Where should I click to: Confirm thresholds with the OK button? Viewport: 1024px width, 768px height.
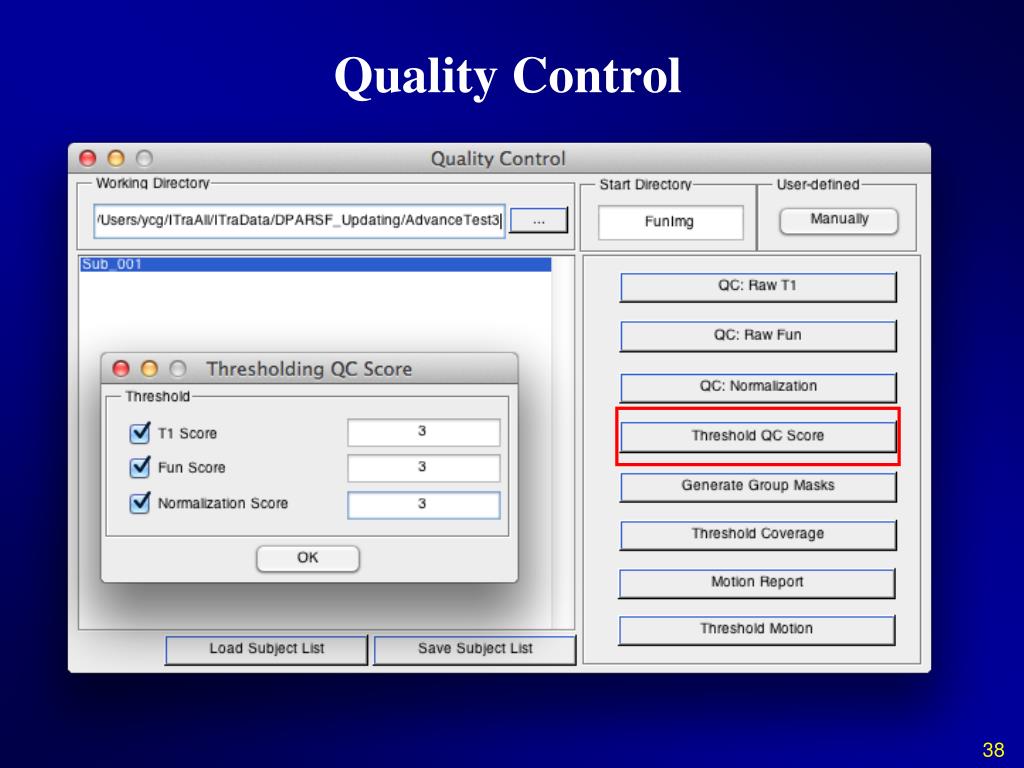pos(308,558)
